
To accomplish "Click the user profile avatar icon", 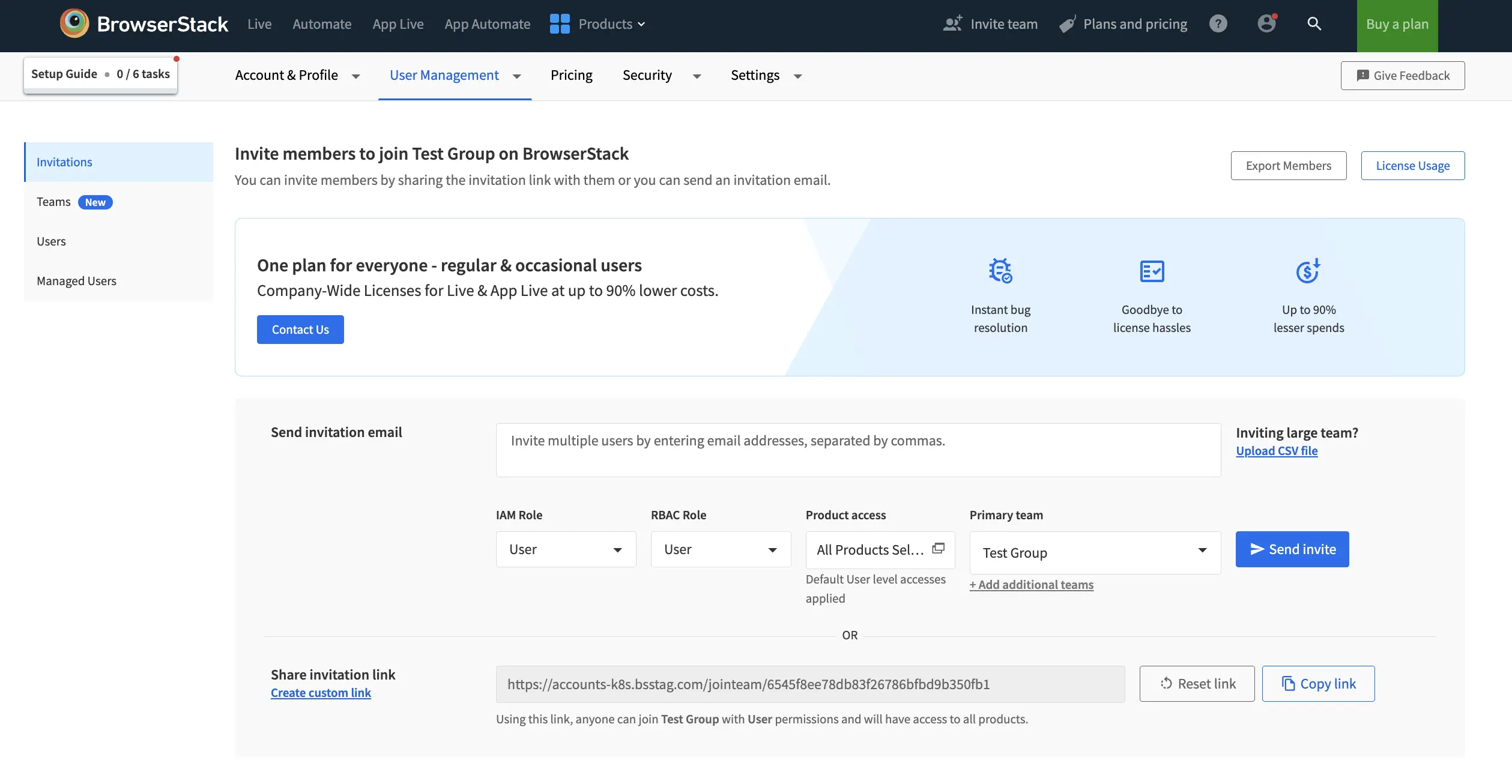I will 1266,23.
